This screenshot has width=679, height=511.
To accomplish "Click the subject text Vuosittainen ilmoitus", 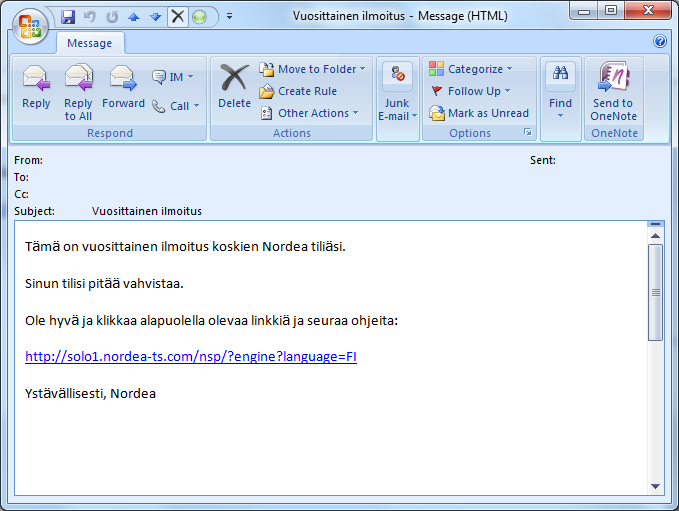I will pyautogui.click(x=147, y=211).
